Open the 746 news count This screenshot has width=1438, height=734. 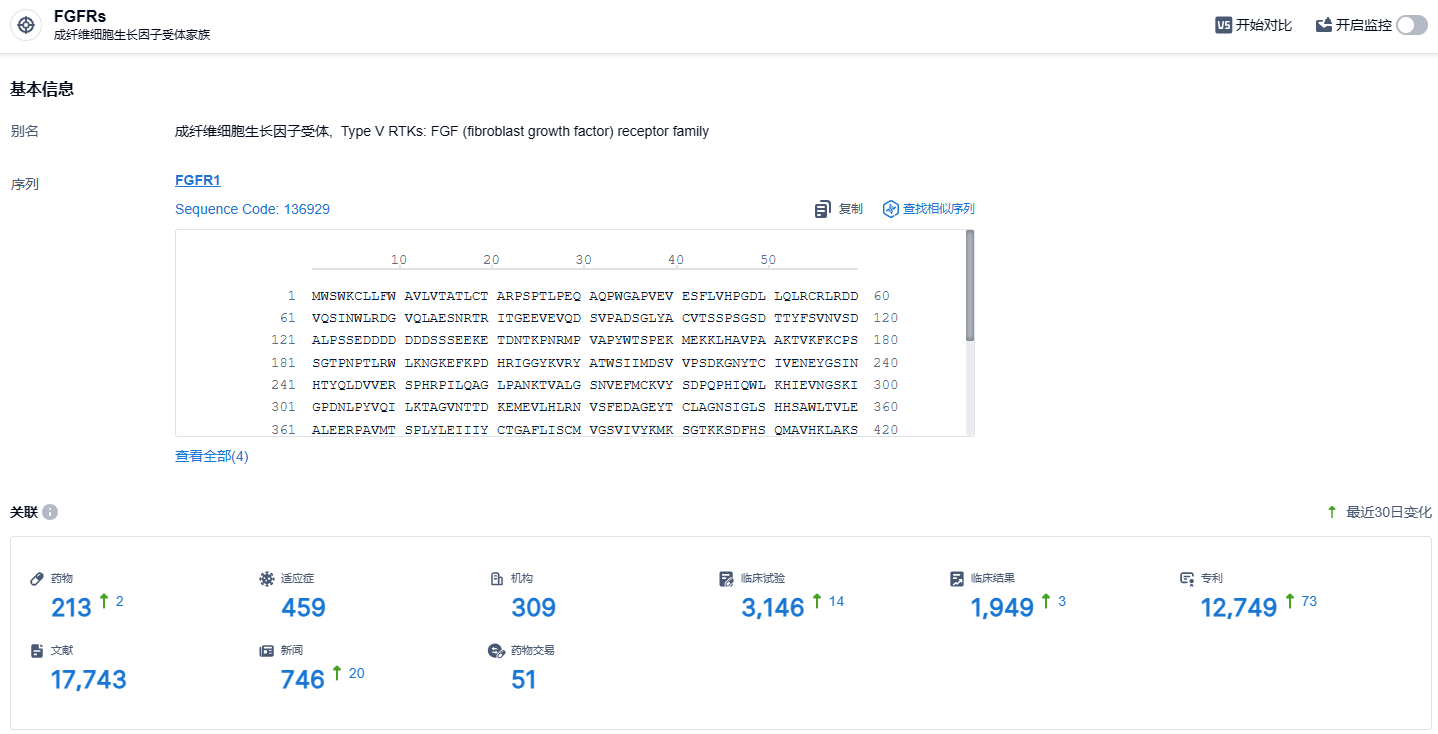tap(302, 680)
